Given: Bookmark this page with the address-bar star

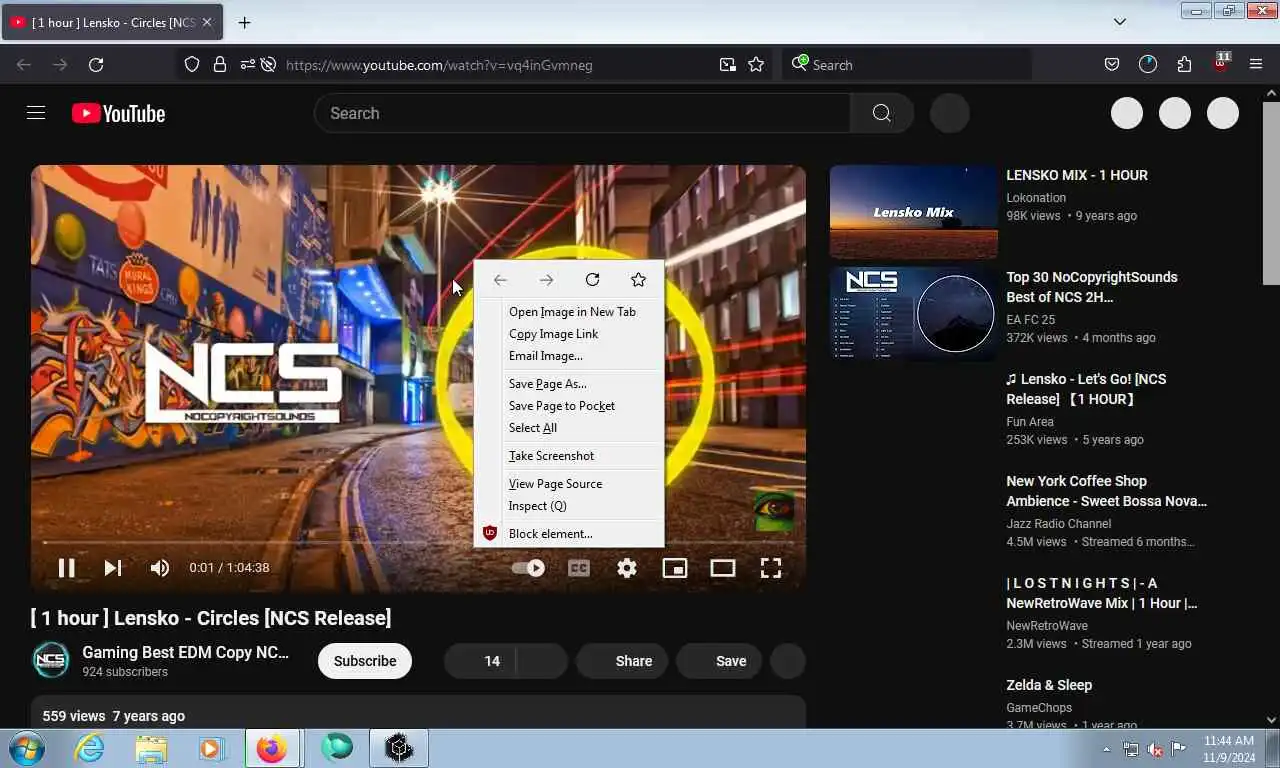Looking at the screenshot, I should click(756, 65).
